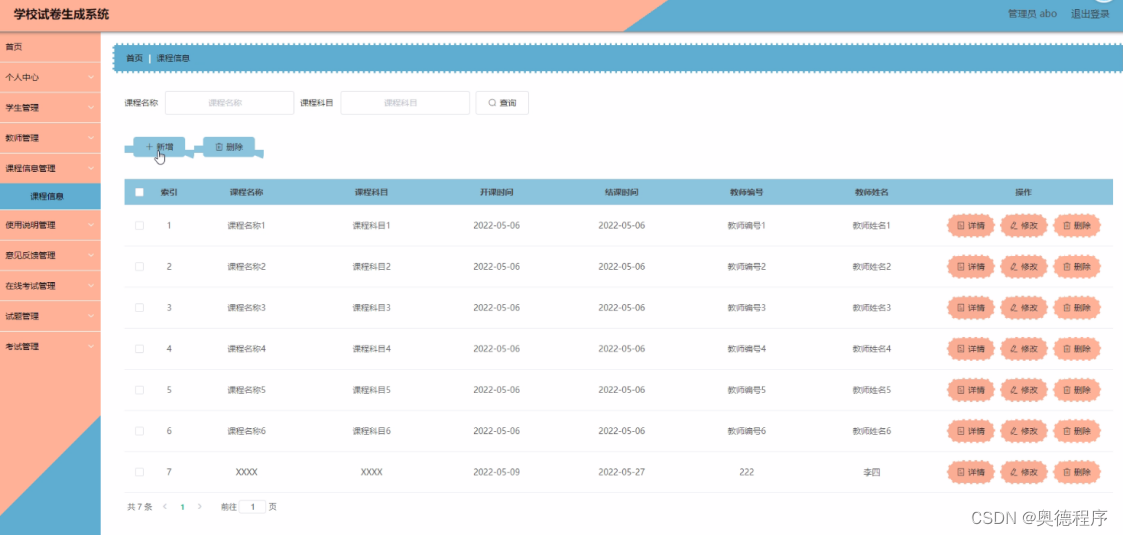1123x536 pixels.
Task: Click 修改 for 课程名称2 row
Action: click(x=1023, y=267)
